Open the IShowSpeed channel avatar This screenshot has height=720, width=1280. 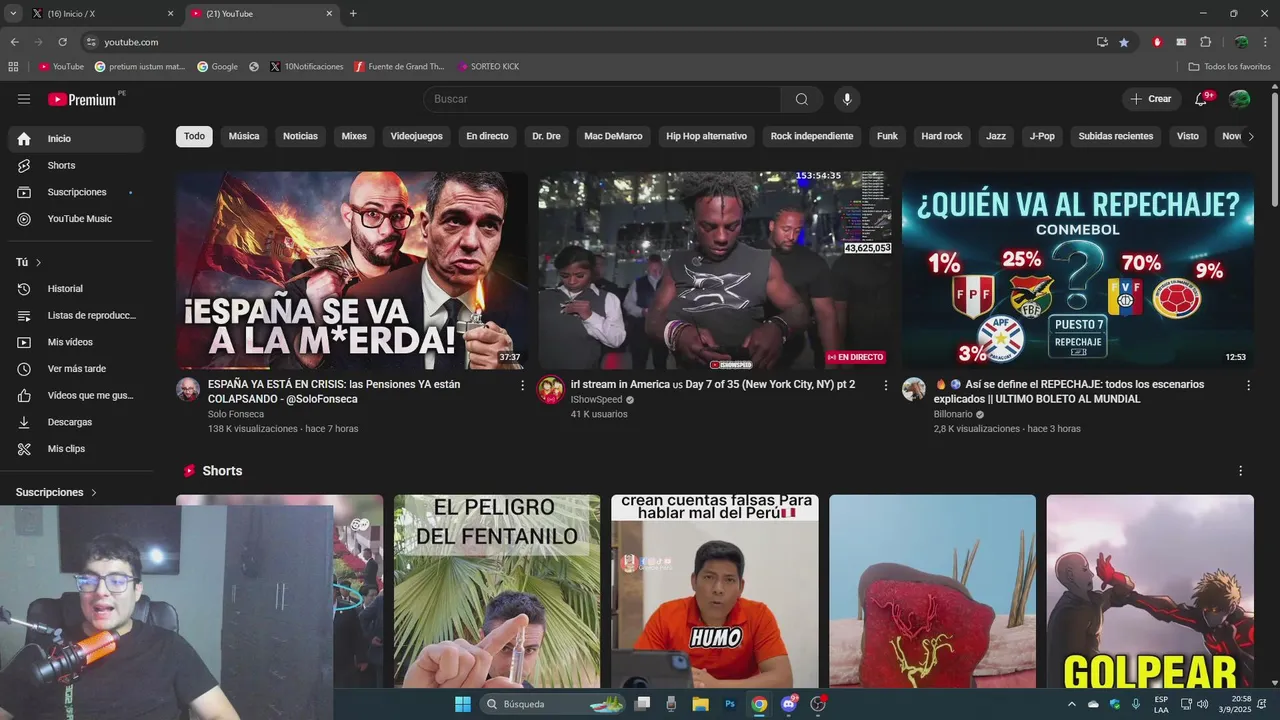point(550,389)
